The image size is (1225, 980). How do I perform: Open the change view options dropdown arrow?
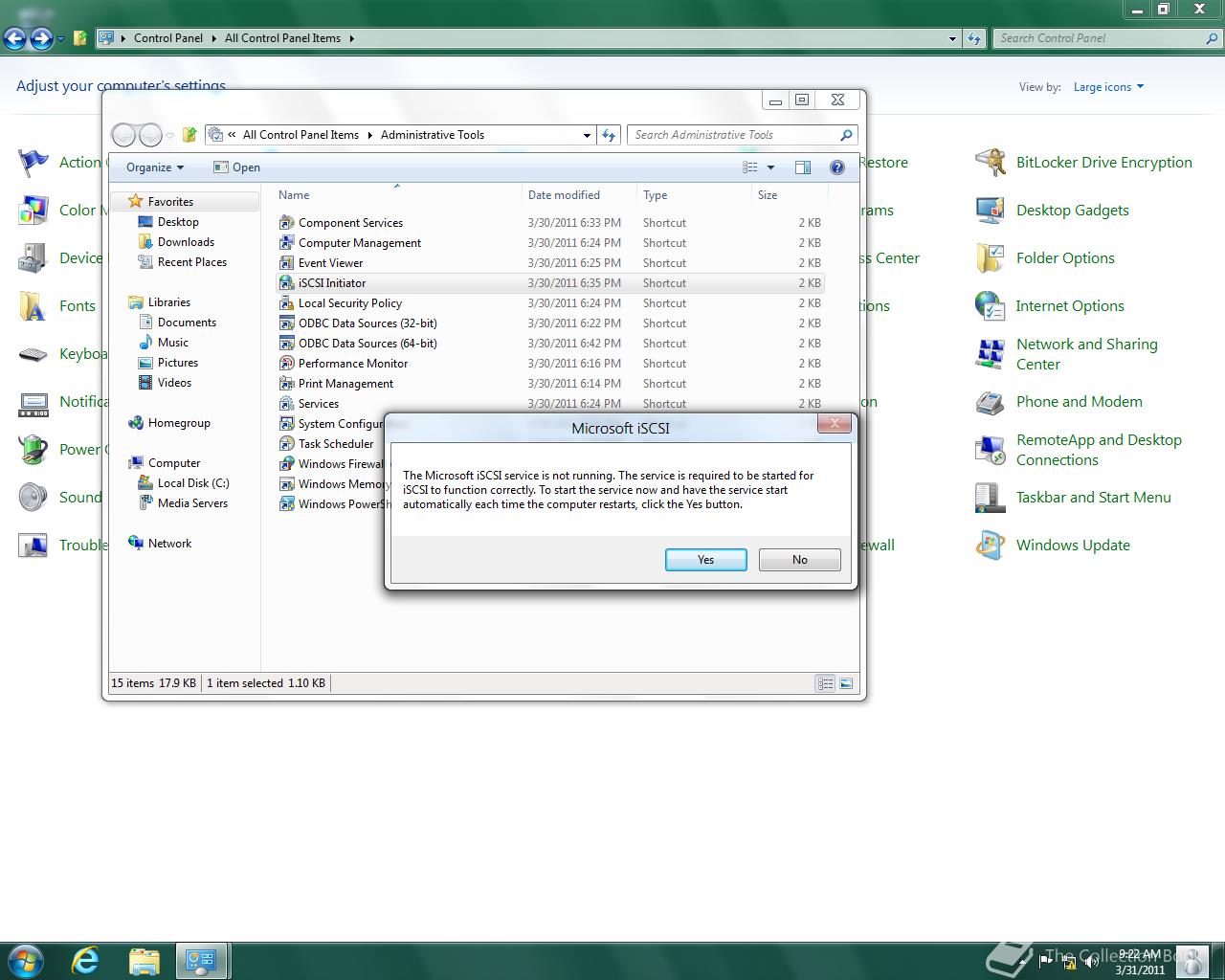(x=770, y=167)
